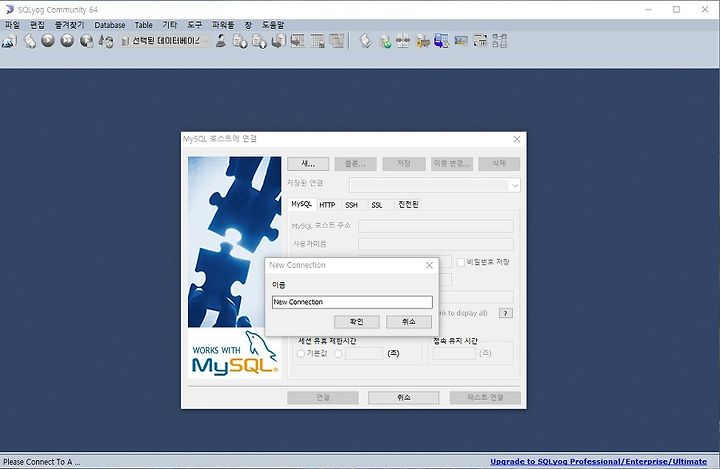Switch to the HTTP tab
Image resolution: width=720 pixels, height=469 pixels.
coord(327,205)
